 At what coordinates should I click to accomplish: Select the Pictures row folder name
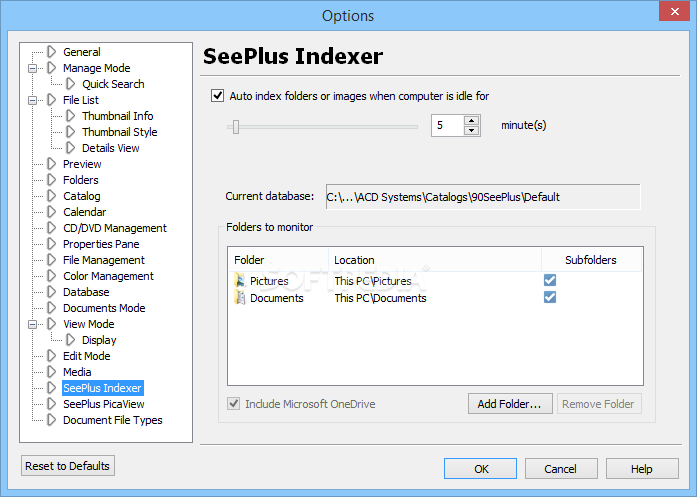click(x=269, y=281)
